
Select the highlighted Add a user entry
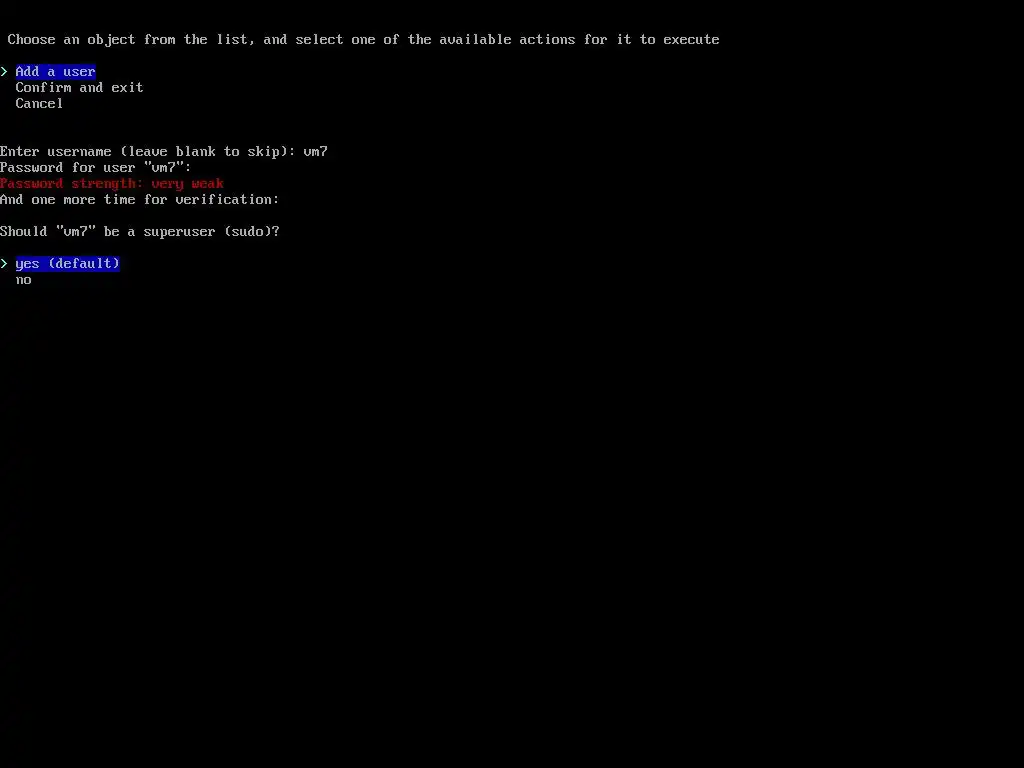(56, 71)
